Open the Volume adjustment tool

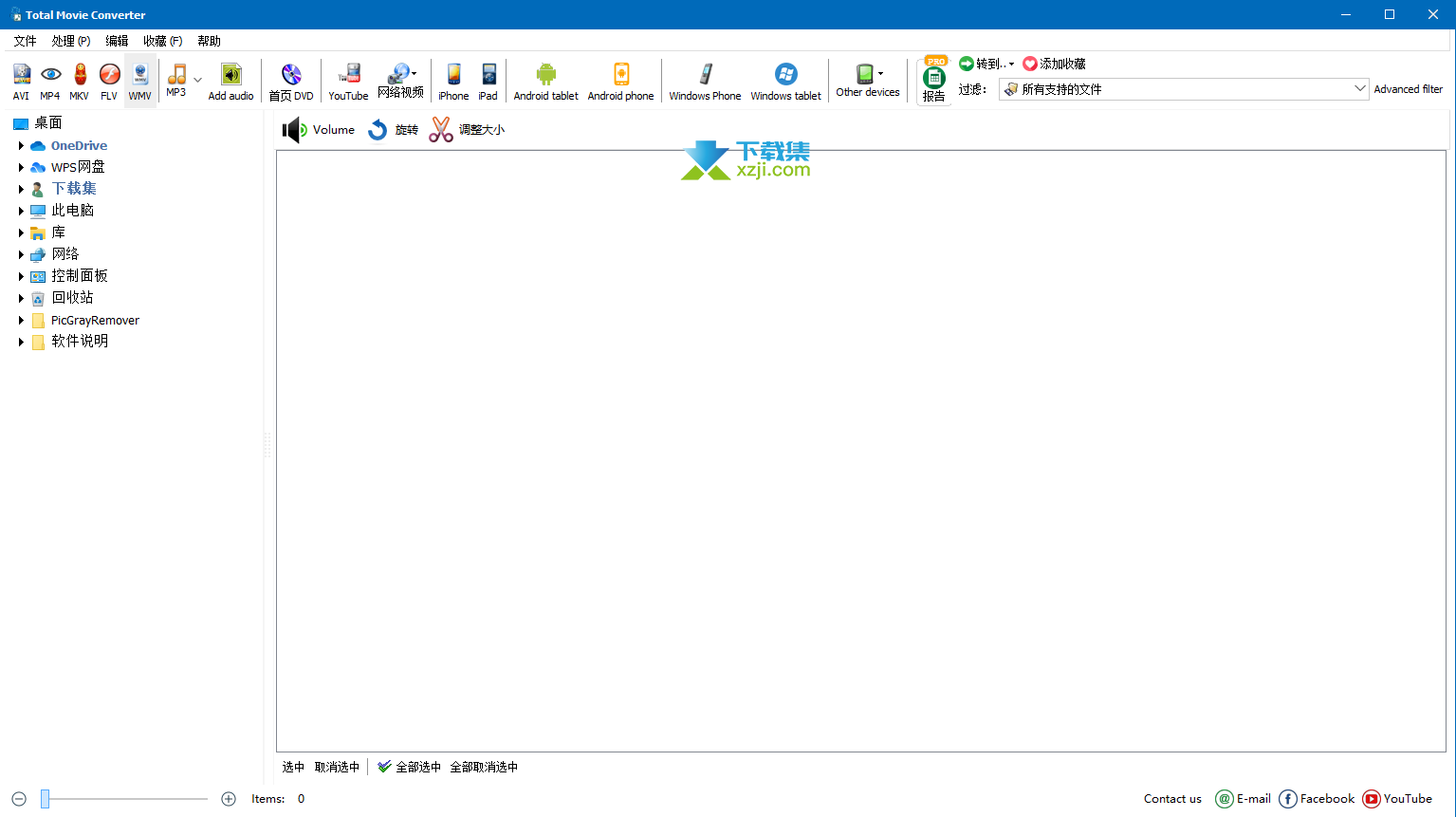tap(319, 130)
